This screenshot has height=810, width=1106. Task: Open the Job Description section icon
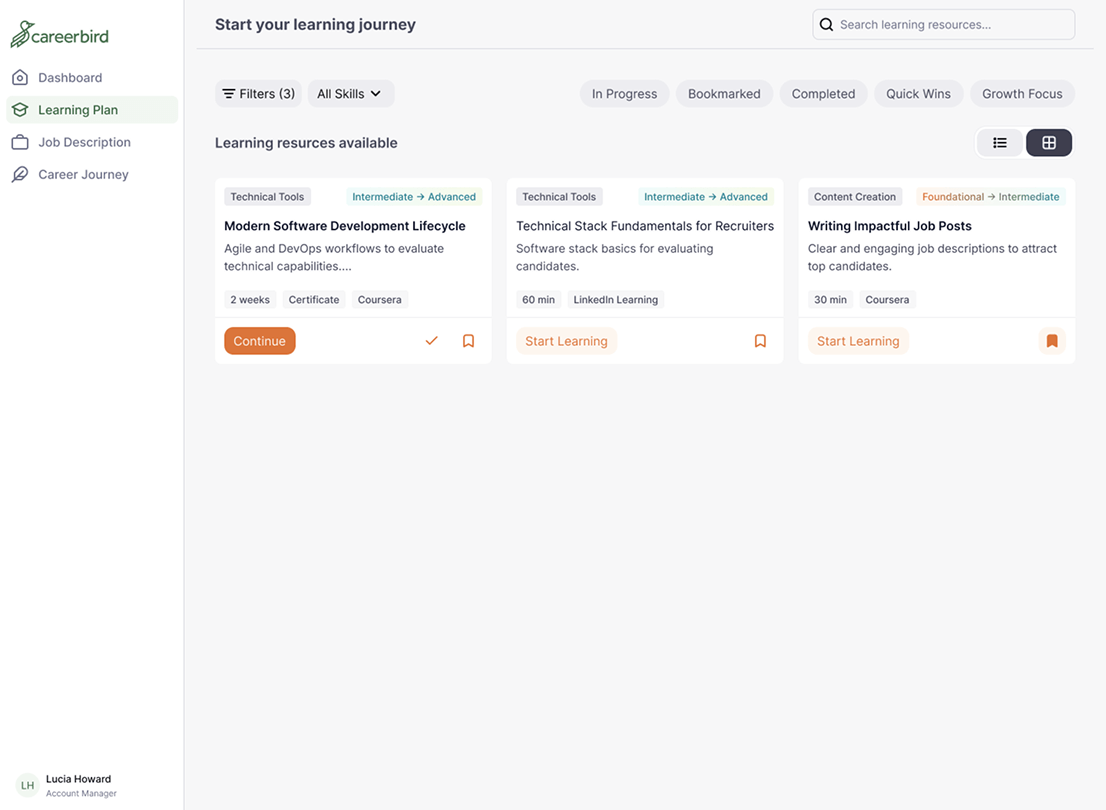19,141
